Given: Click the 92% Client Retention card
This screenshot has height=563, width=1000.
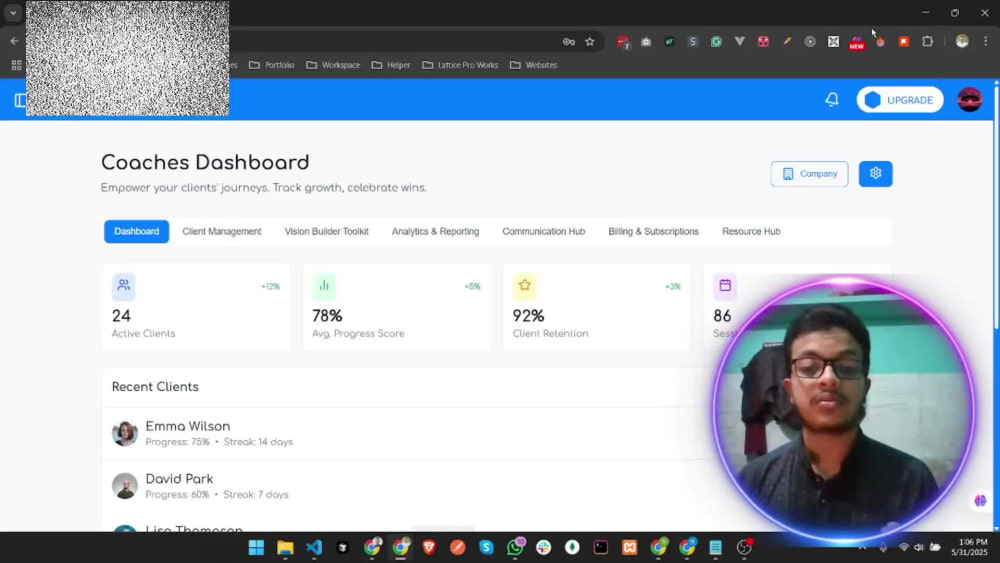Looking at the screenshot, I should (597, 307).
